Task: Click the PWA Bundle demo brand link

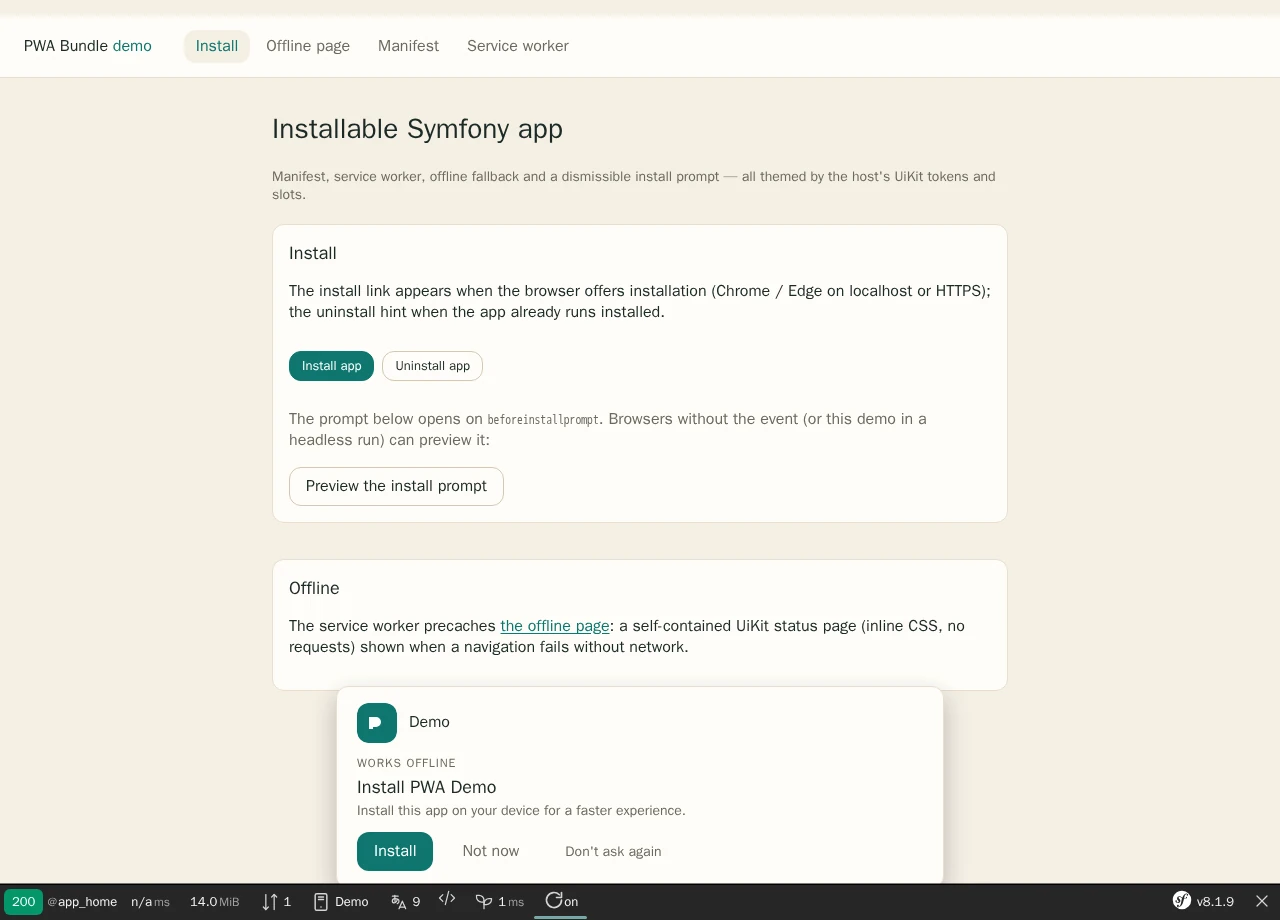Action: click(x=88, y=46)
